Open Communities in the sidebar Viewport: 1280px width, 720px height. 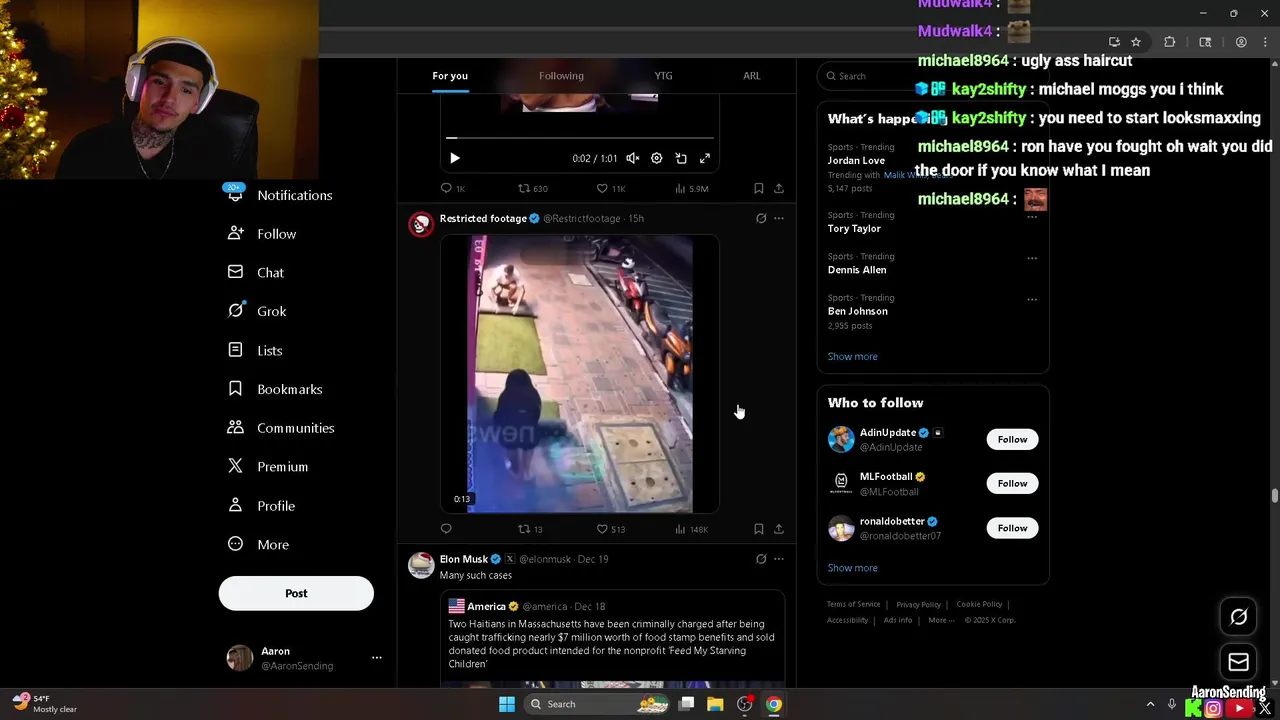pos(282,428)
